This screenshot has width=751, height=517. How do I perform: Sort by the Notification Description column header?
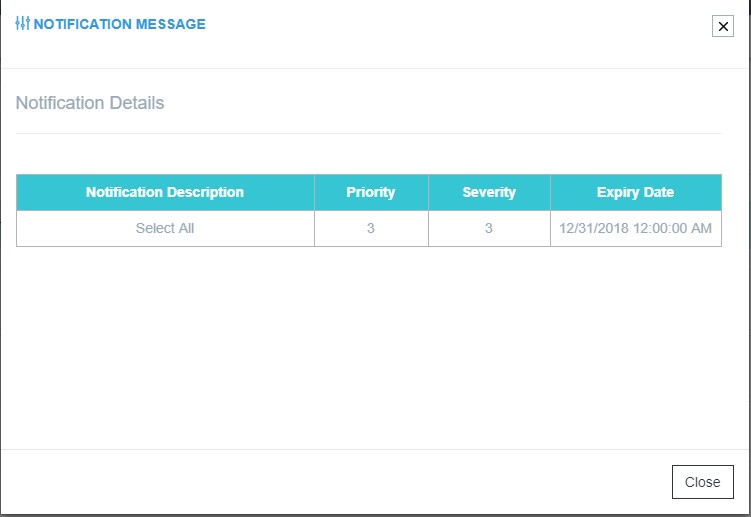(165, 192)
